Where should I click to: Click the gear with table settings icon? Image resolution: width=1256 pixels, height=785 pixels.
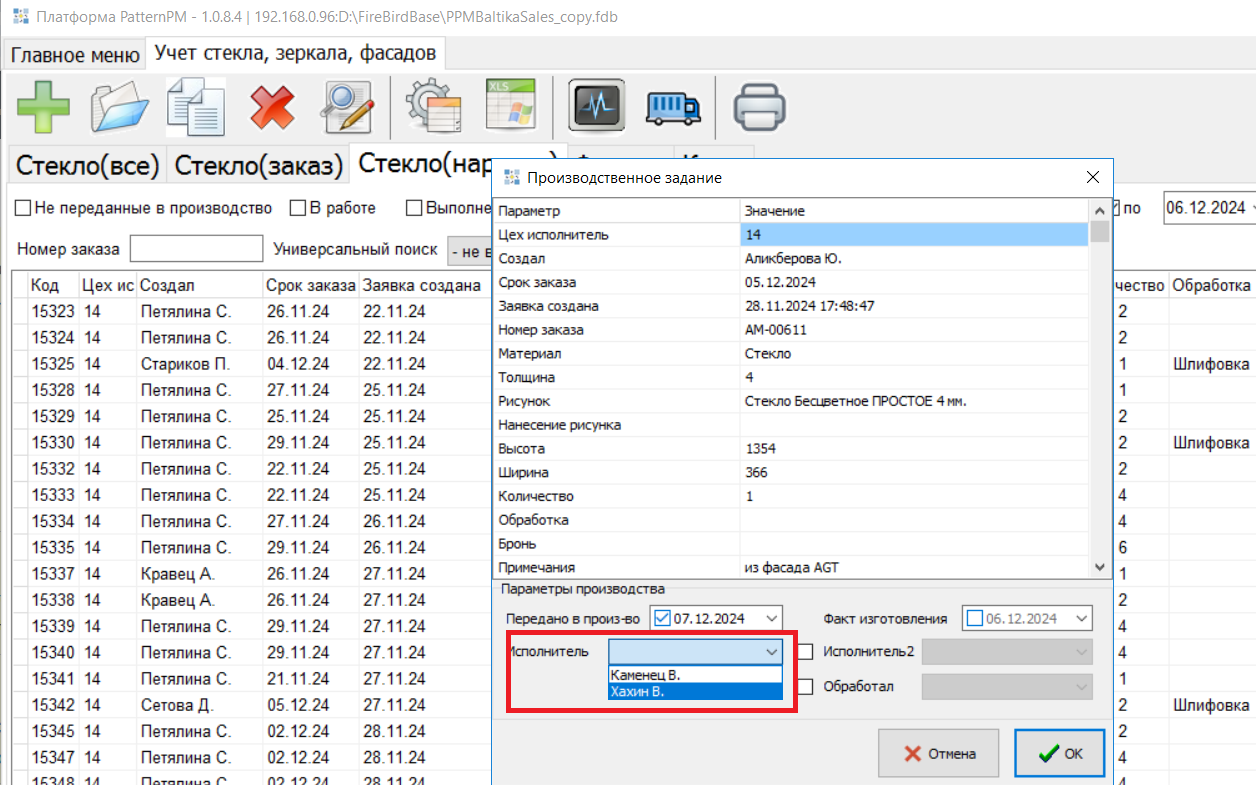point(432,106)
